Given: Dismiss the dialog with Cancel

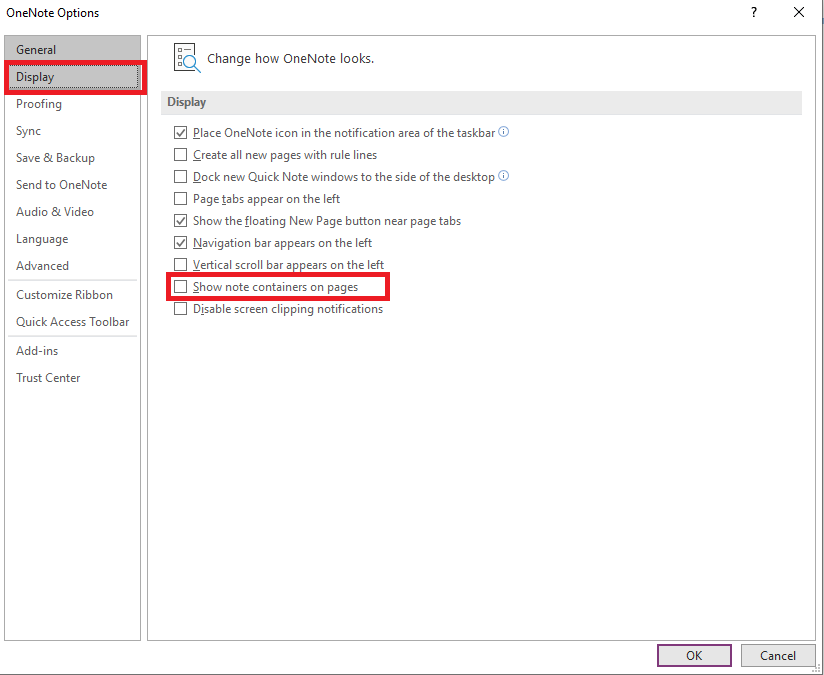Looking at the screenshot, I should (x=779, y=655).
